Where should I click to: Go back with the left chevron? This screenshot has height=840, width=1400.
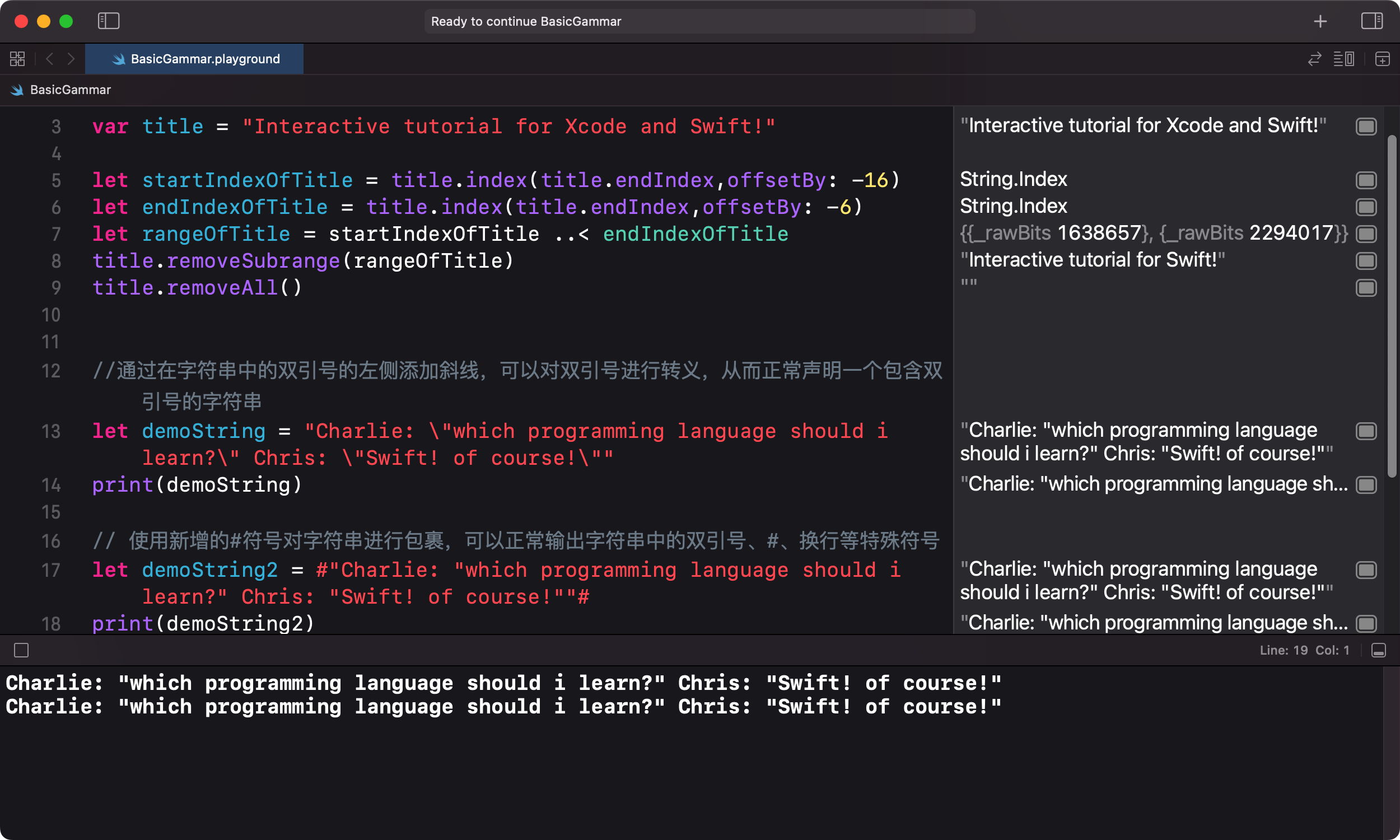pos(50,59)
